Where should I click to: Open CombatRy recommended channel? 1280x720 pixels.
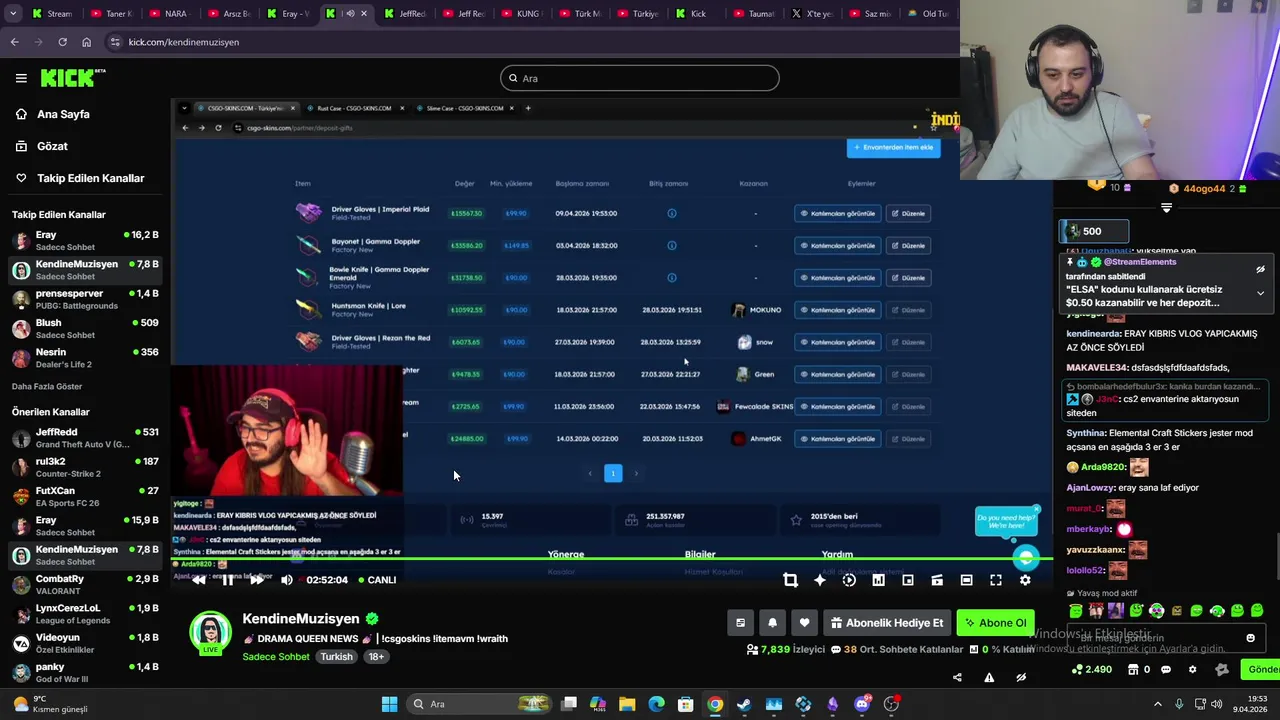click(x=87, y=584)
